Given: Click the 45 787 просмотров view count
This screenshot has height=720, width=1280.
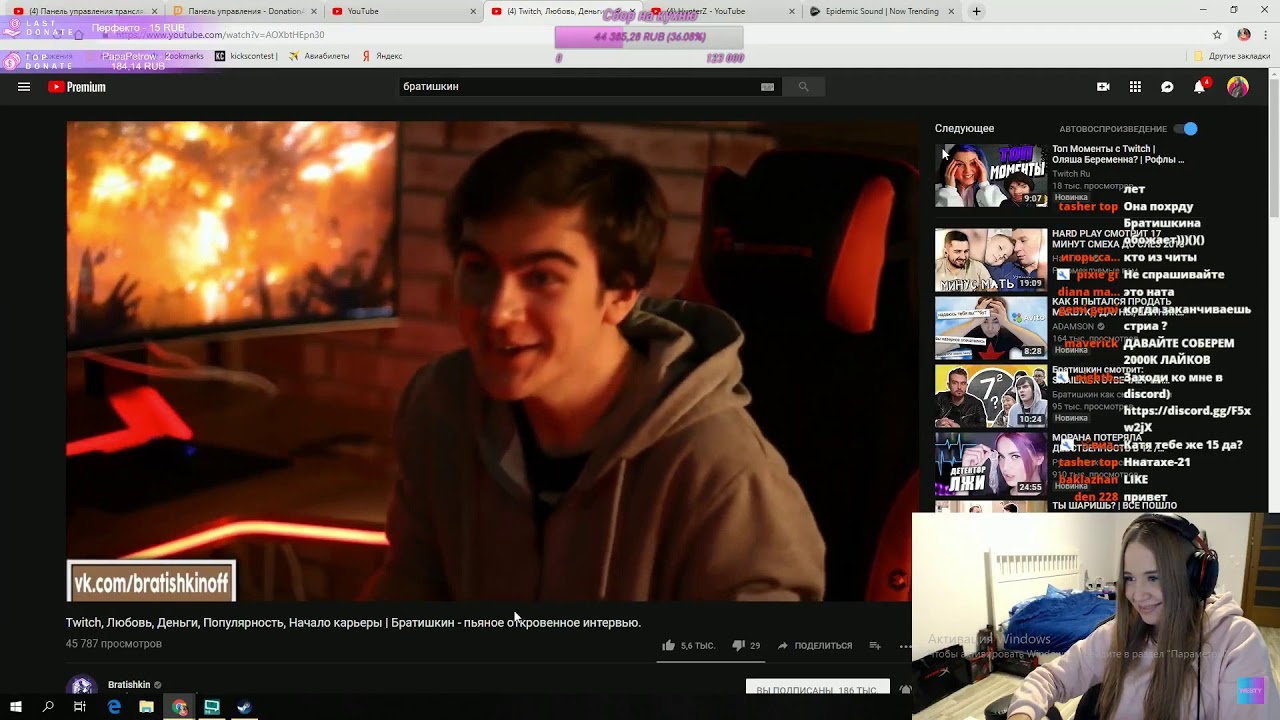Looking at the screenshot, I should coord(114,644).
